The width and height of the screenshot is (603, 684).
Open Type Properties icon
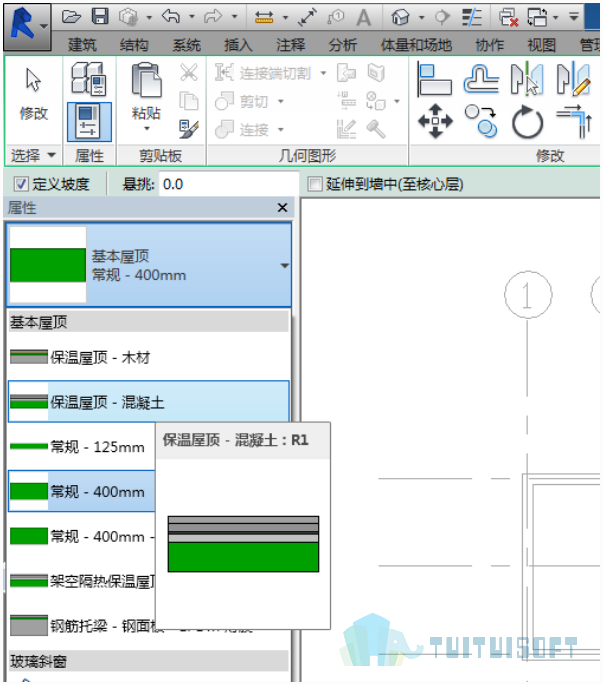point(89,79)
